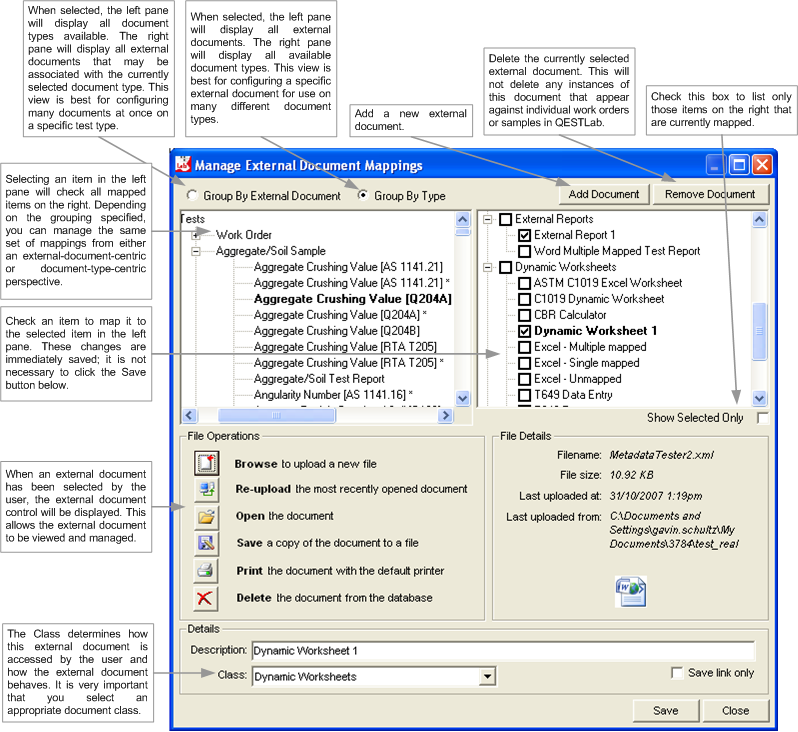
Task: Open the Word document preview icon
Action: click(630, 591)
